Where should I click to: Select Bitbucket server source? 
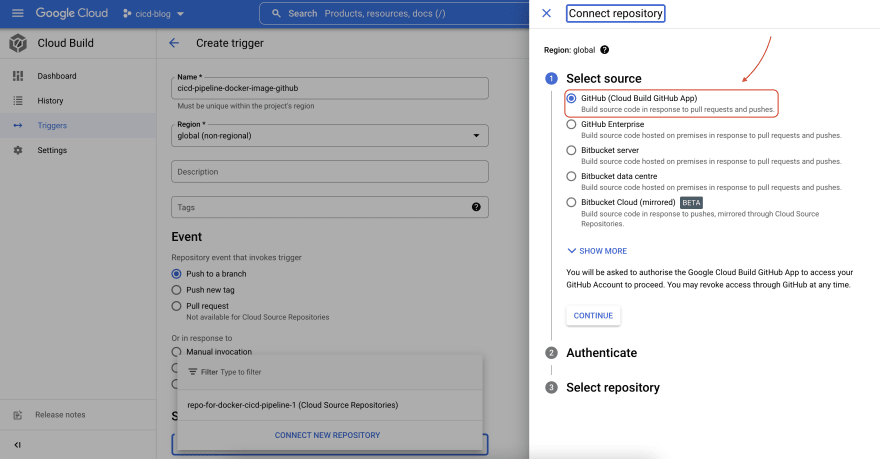coord(571,150)
